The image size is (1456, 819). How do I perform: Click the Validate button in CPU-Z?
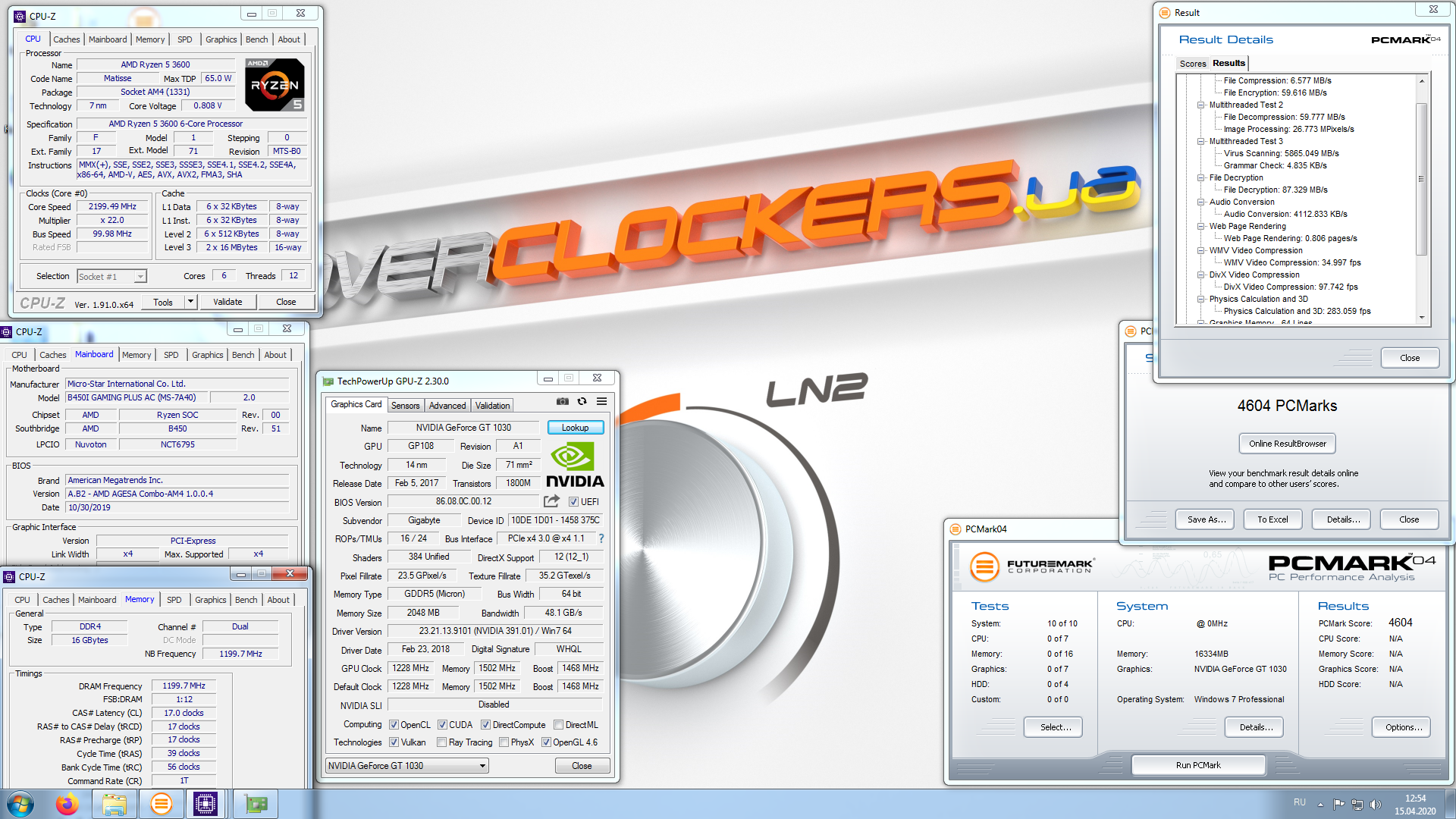coord(227,302)
